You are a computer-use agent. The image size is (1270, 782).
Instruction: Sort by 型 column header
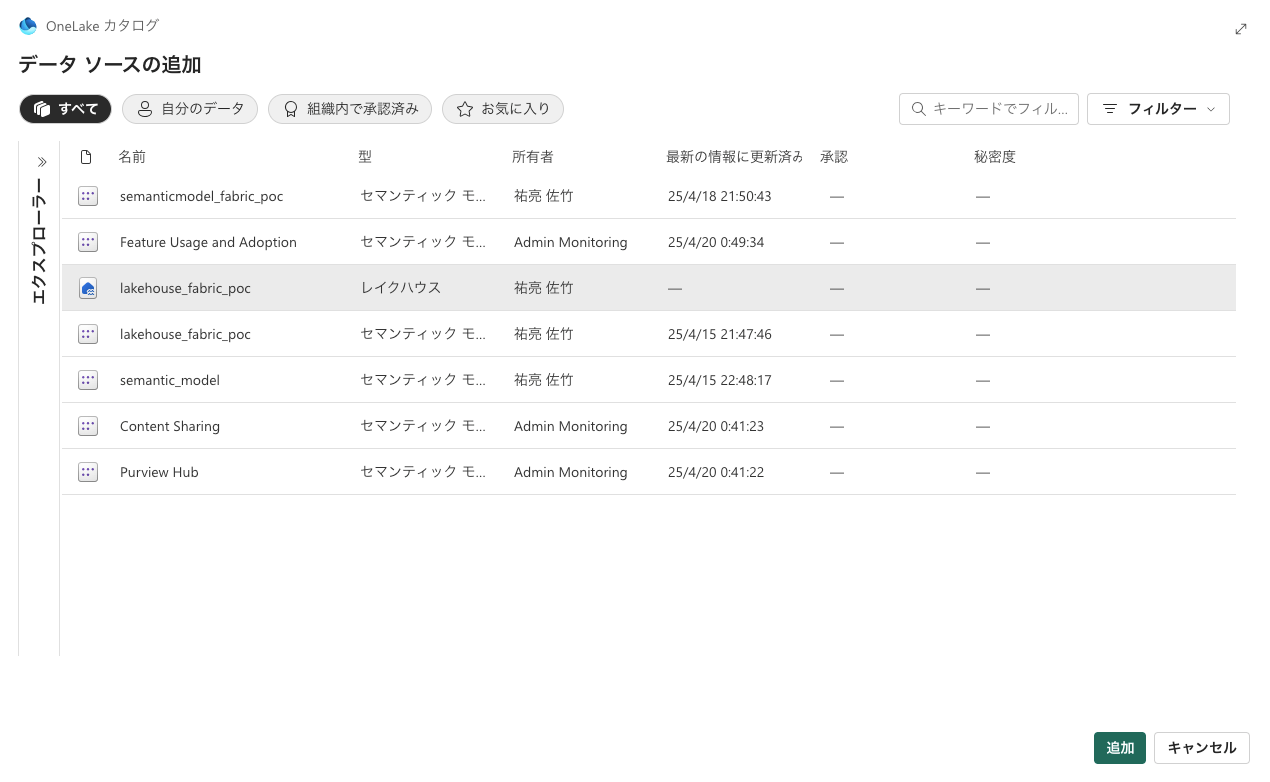point(365,157)
